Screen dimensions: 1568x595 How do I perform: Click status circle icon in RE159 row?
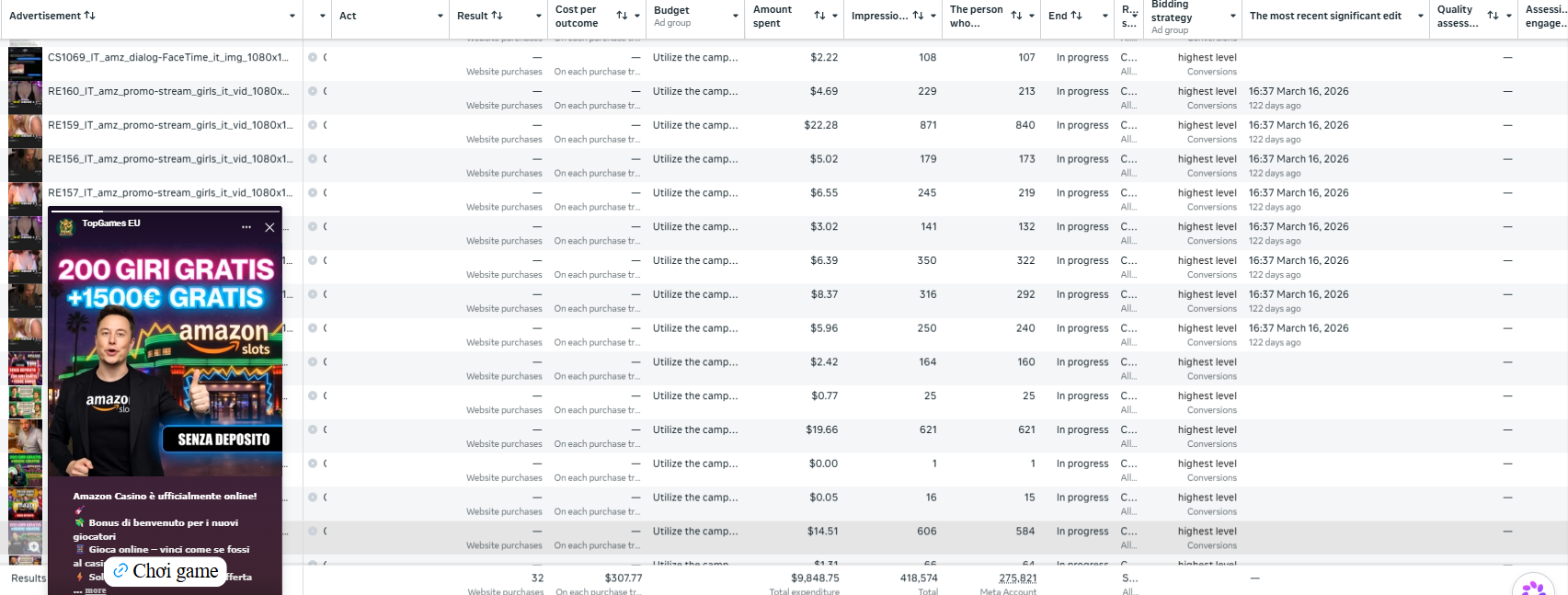[313, 125]
